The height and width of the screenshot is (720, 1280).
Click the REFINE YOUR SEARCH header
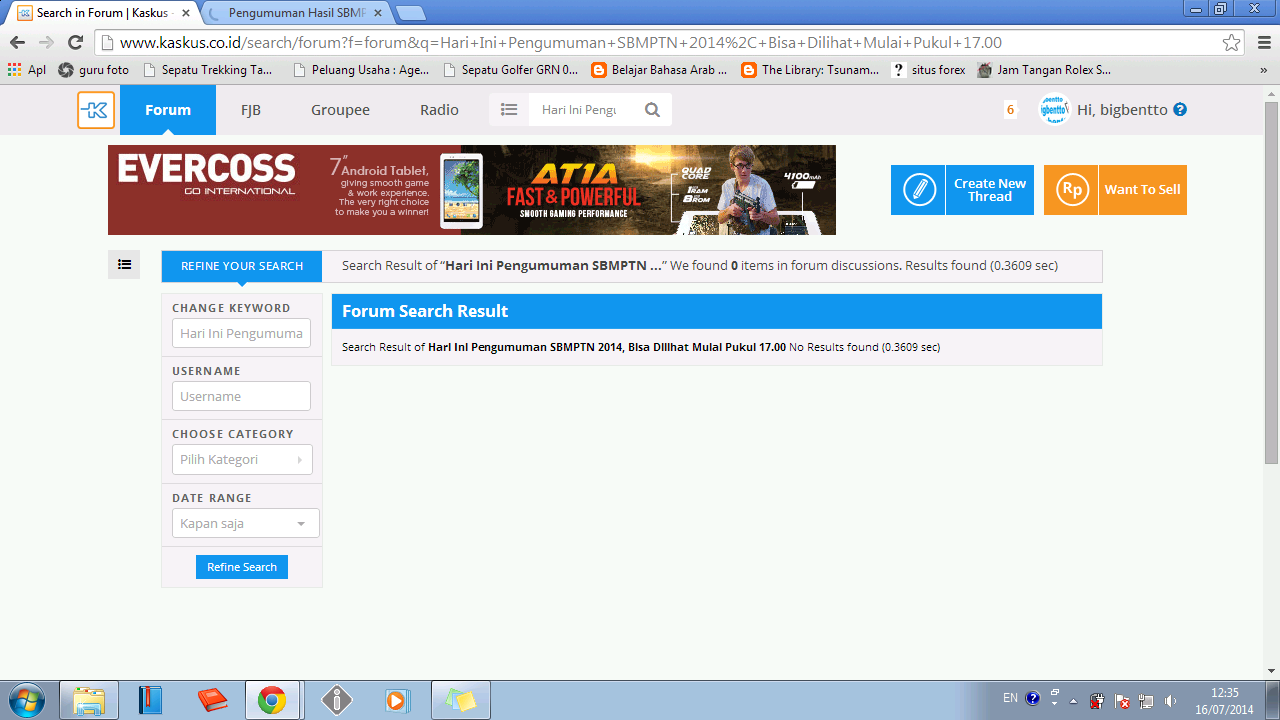click(x=242, y=266)
